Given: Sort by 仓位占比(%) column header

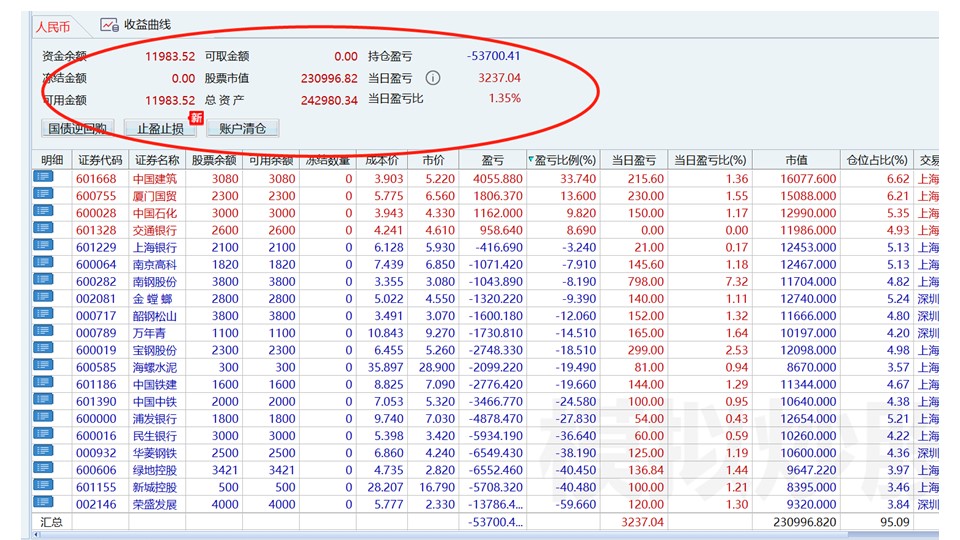Looking at the screenshot, I should [x=877, y=160].
